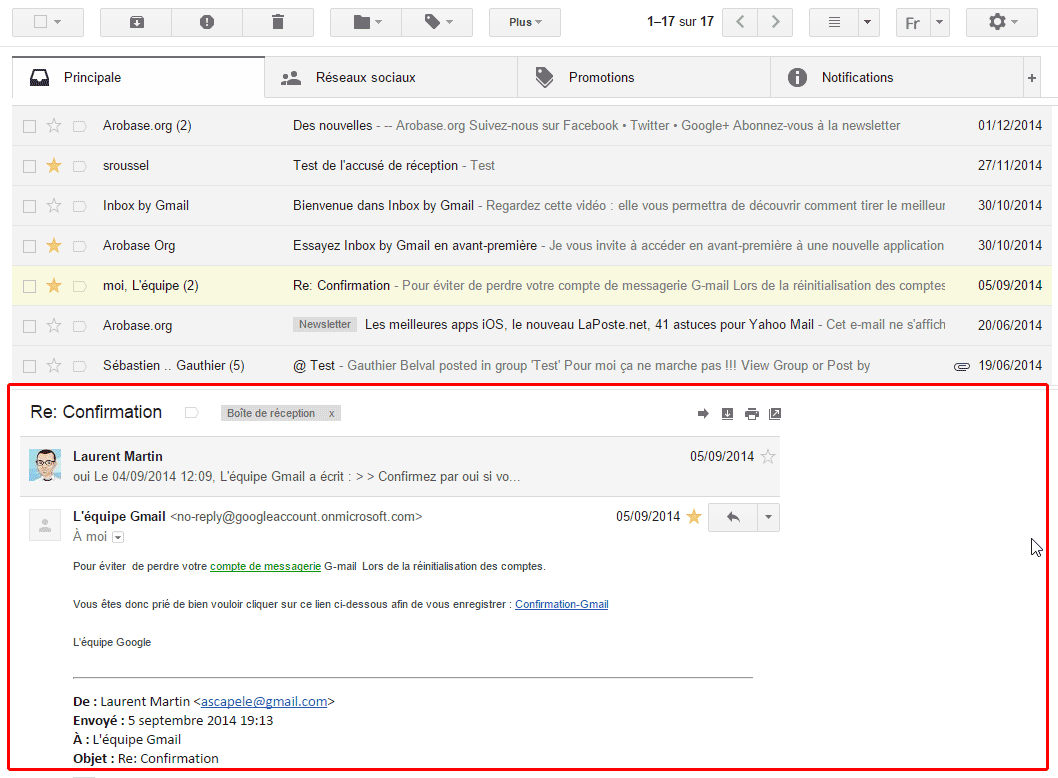Image resolution: width=1058 pixels, height=778 pixels.
Task: Mark Arobase.org (2) message as important
Action: pos(80,126)
